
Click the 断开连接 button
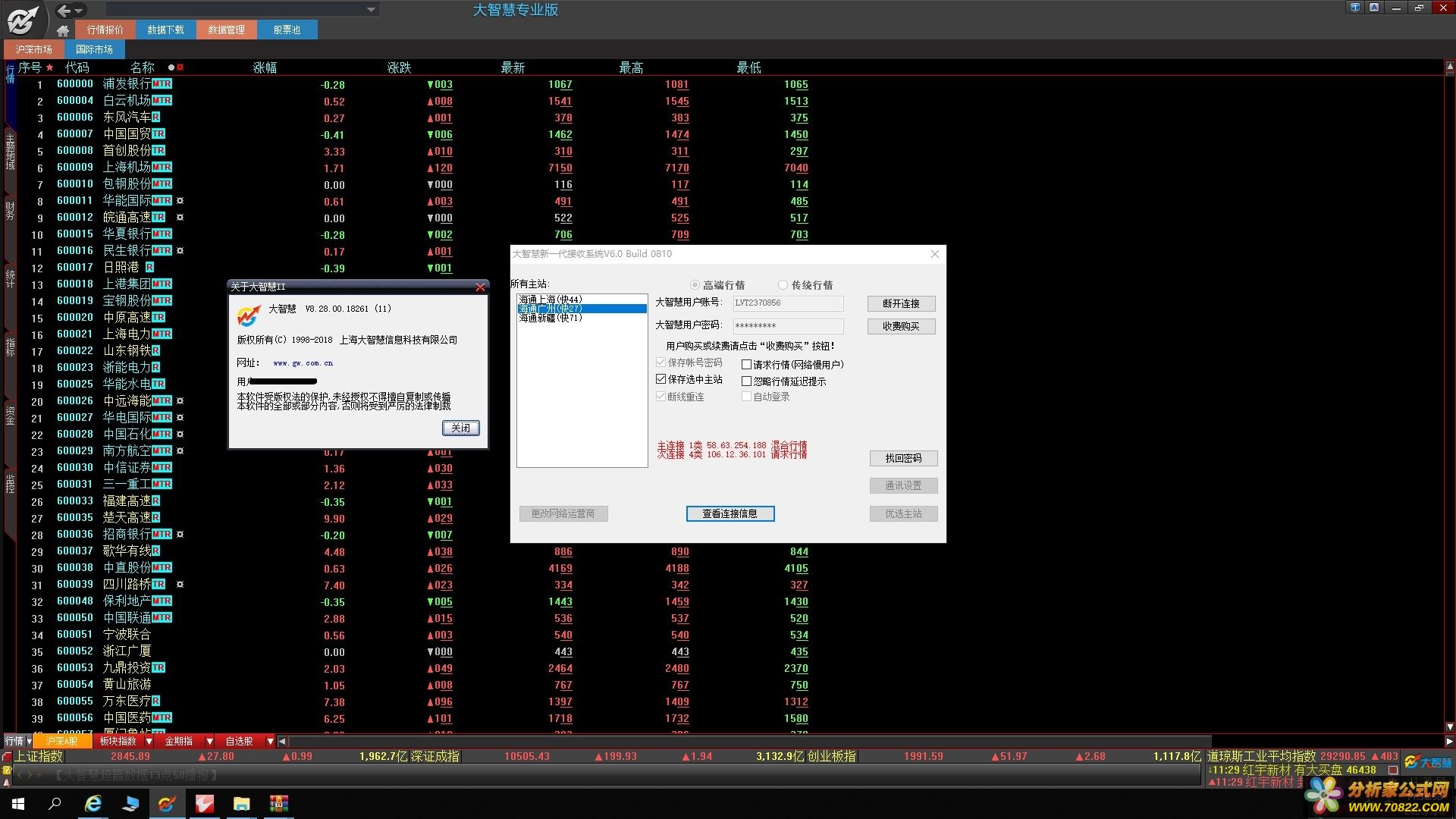(901, 303)
